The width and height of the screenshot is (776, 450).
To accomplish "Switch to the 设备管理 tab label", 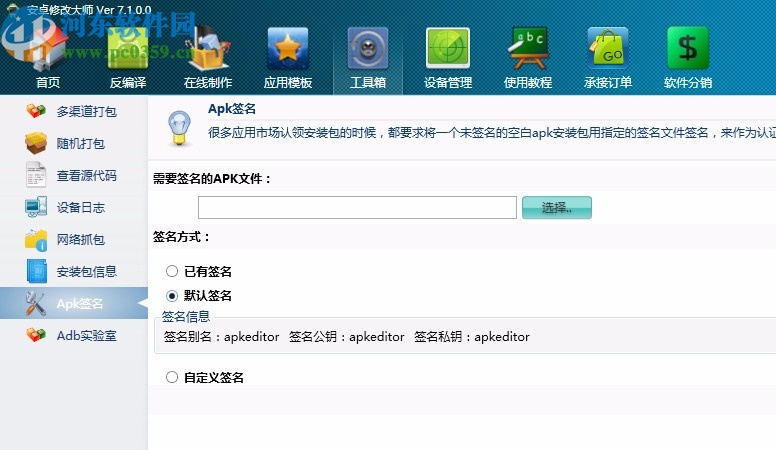I will 448,82.
